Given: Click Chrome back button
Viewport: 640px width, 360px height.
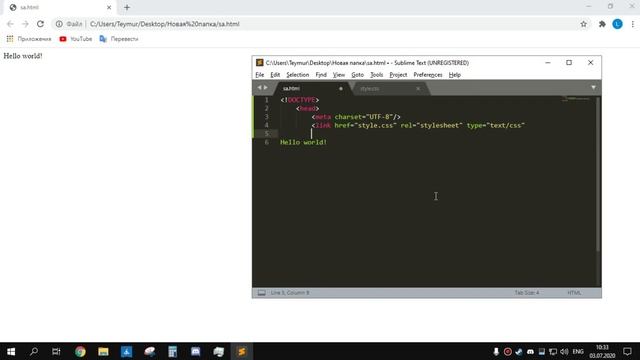Looking at the screenshot, I should pyautogui.click(x=10, y=24).
